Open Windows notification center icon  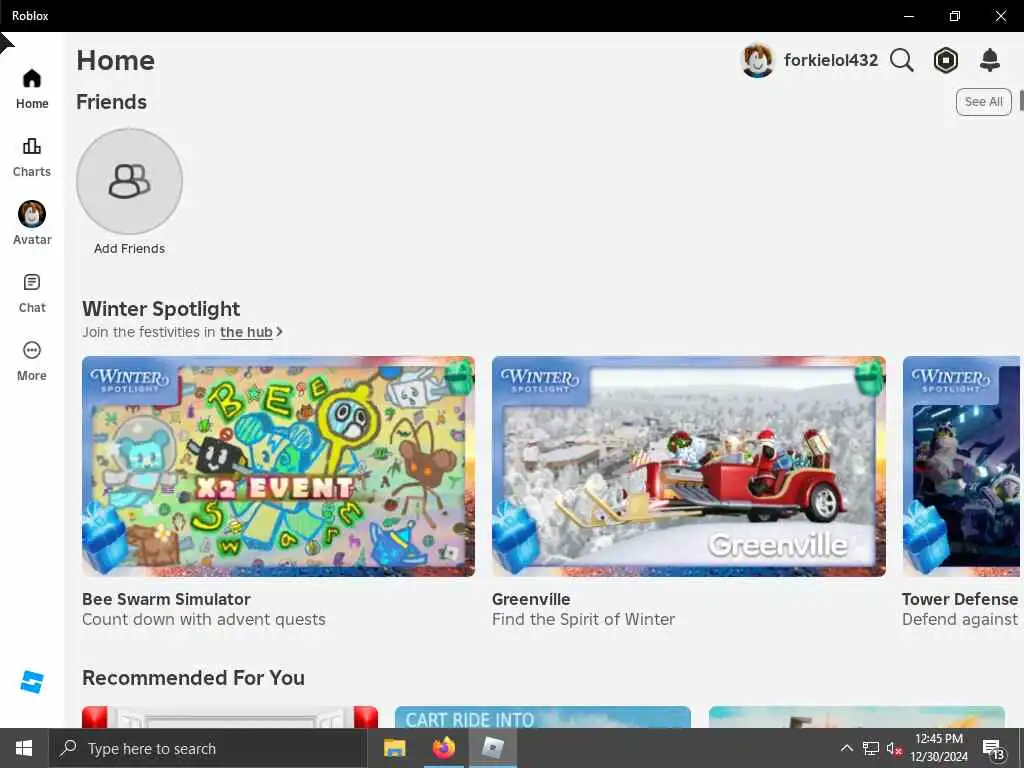tap(993, 749)
